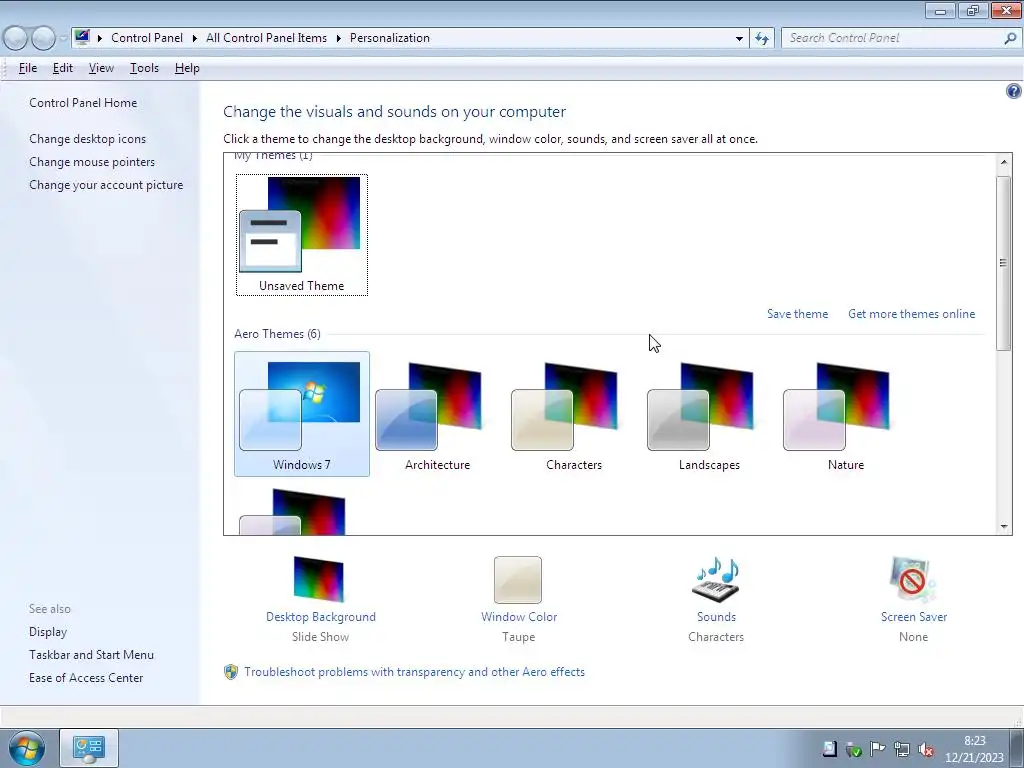Open Ease of Access Center link
1024x768 pixels.
click(x=86, y=678)
